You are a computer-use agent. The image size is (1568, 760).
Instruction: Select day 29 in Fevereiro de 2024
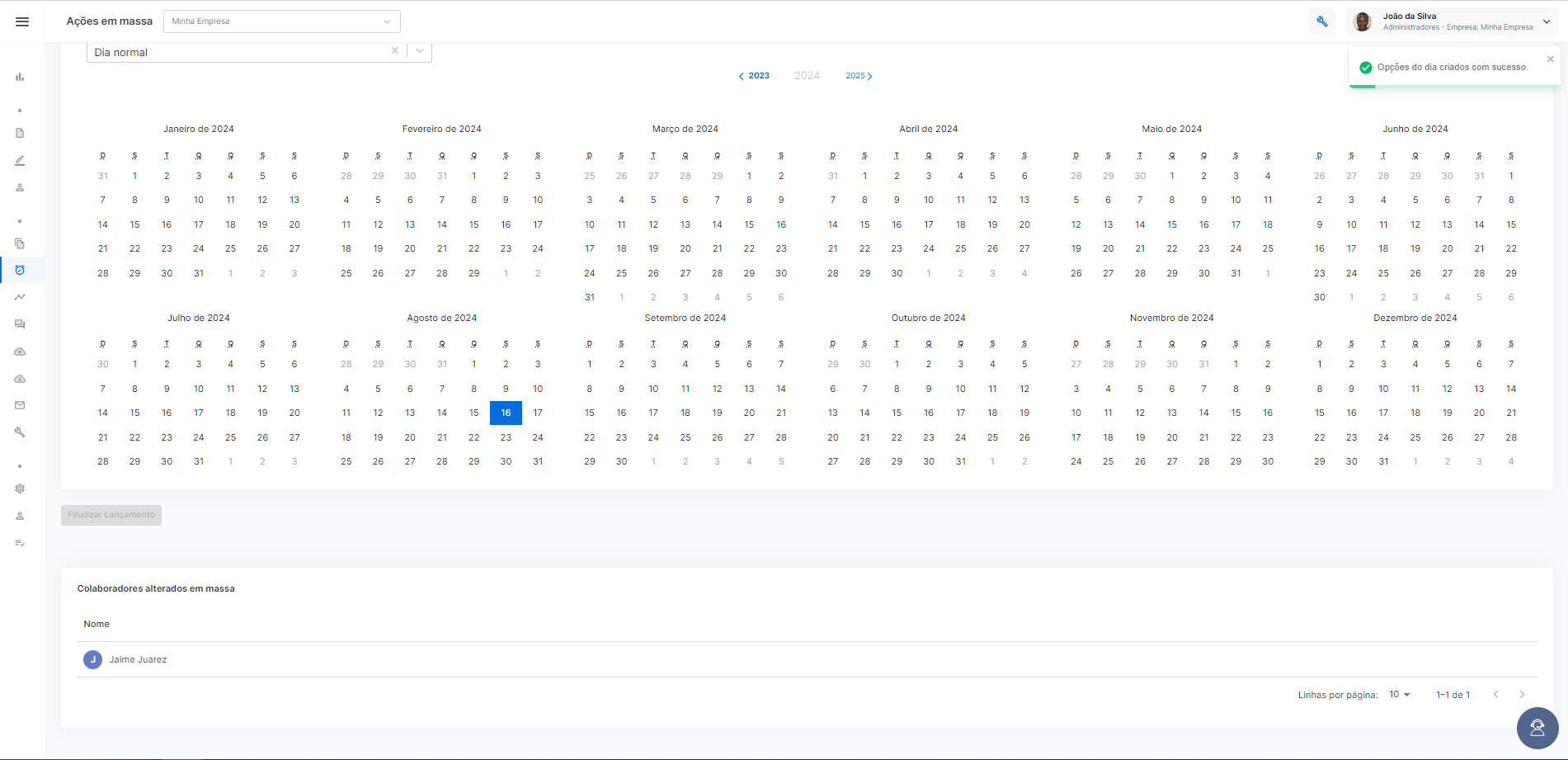474,273
